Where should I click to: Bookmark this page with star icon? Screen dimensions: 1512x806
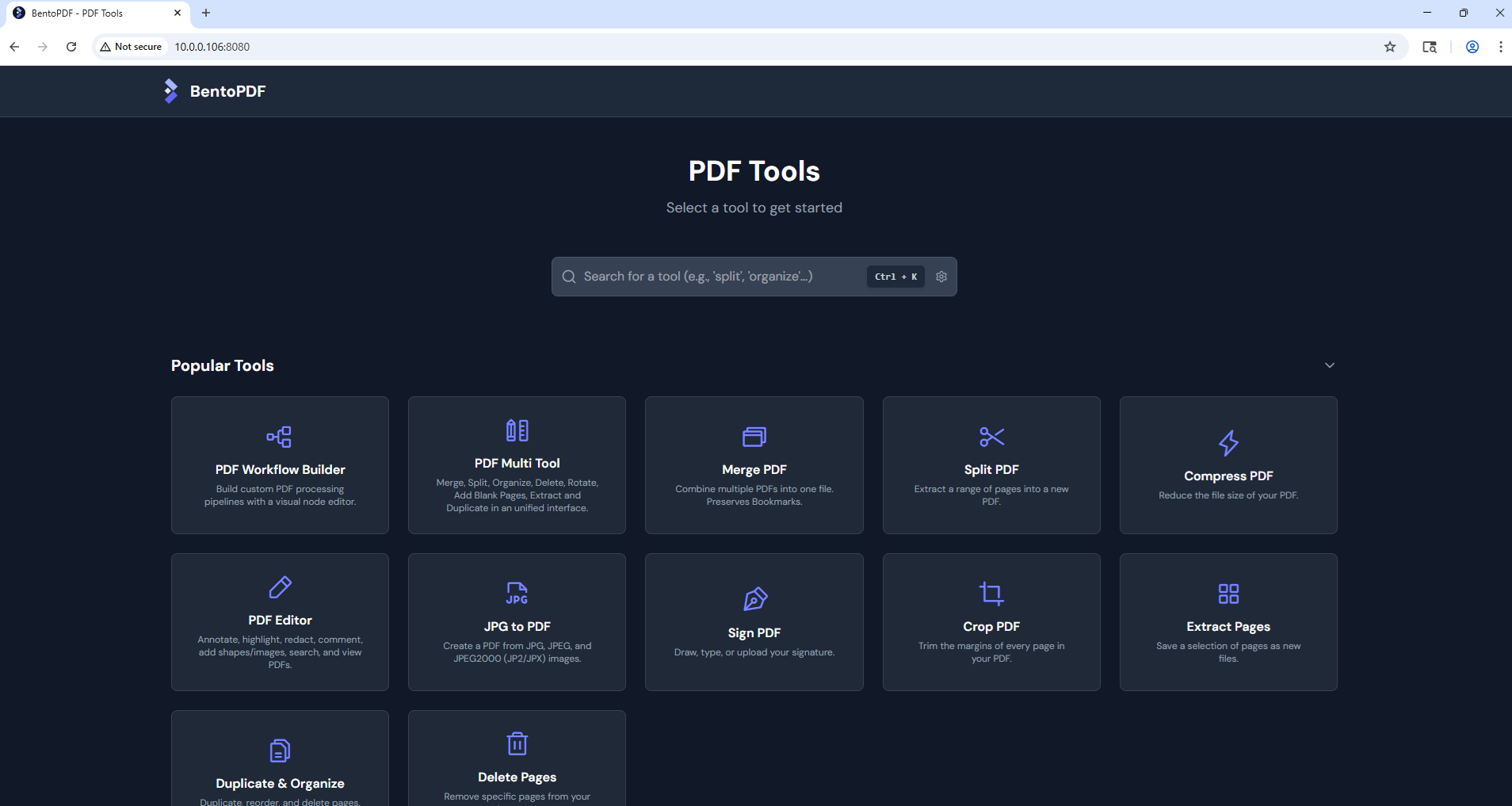(1389, 47)
